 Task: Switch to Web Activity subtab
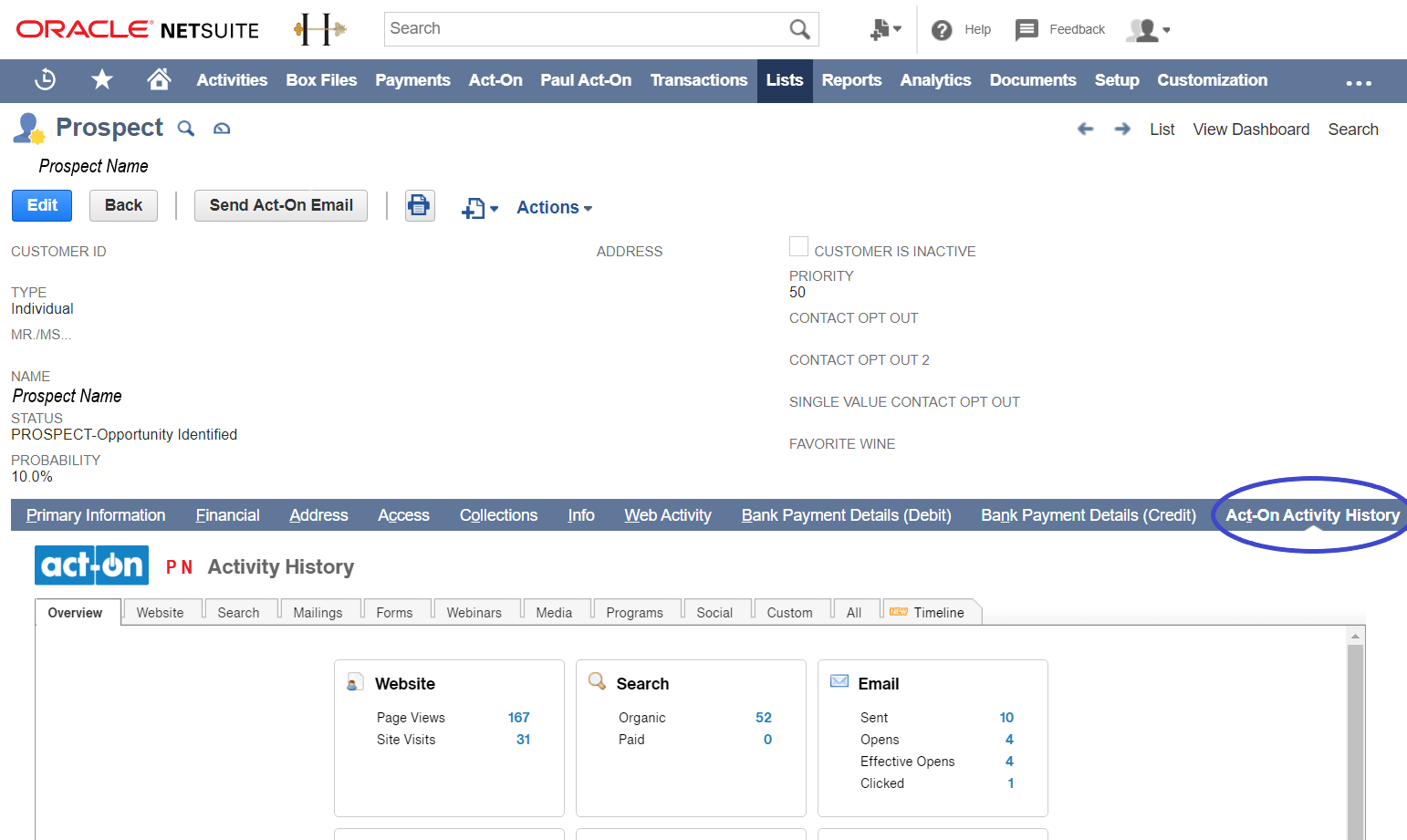click(668, 515)
